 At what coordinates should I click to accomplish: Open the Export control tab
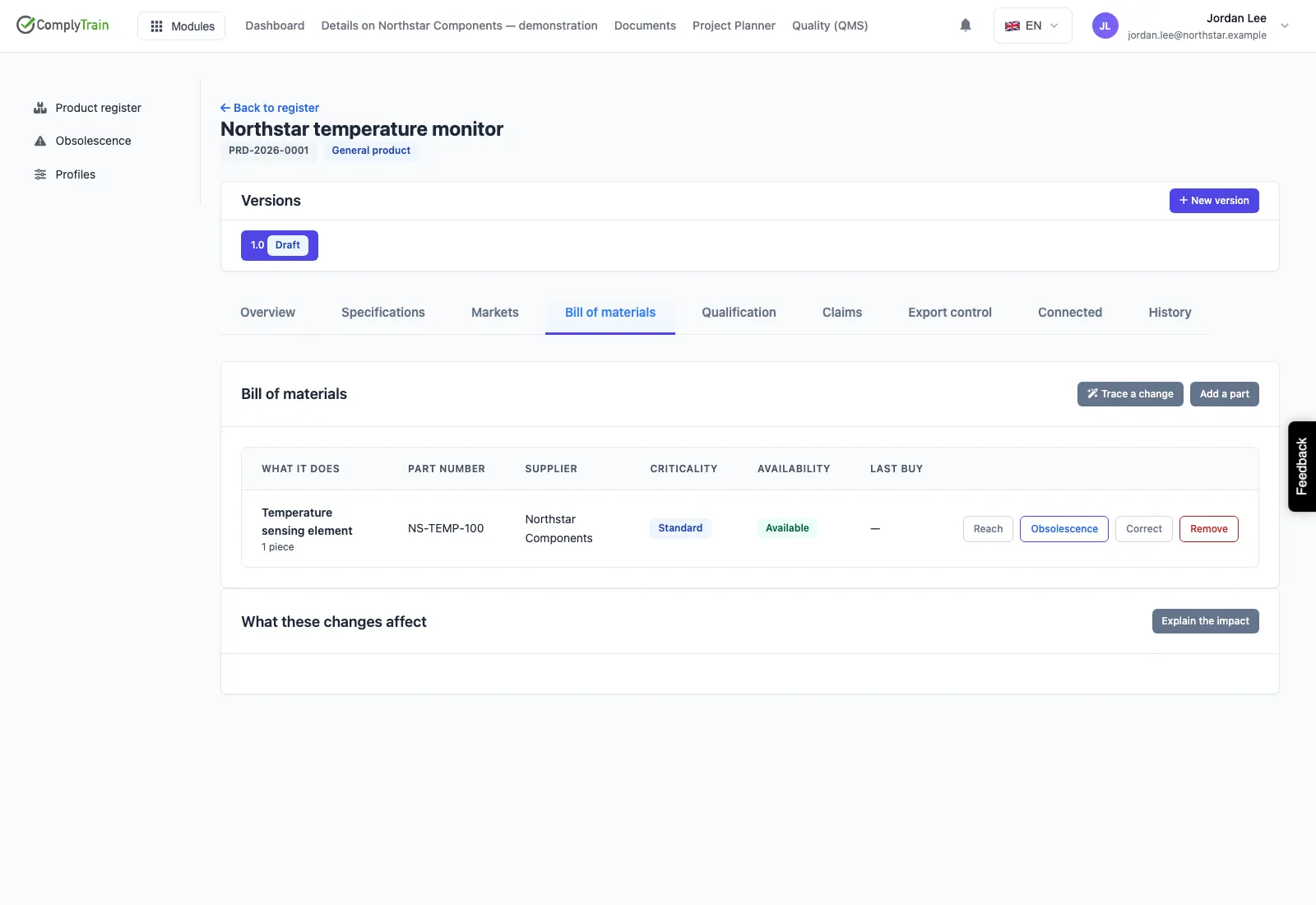pos(950,313)
